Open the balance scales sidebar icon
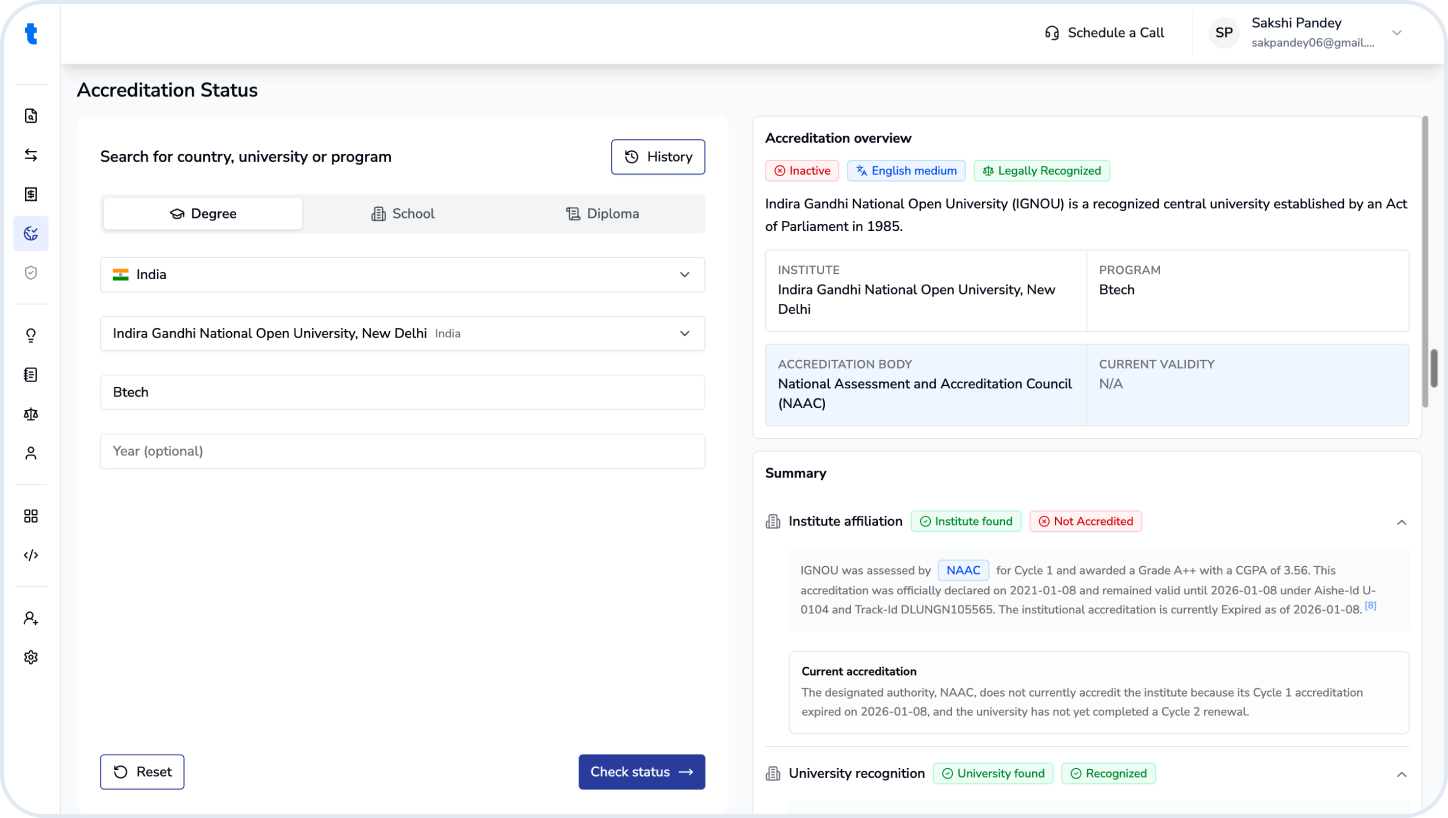 coord(31,414)
